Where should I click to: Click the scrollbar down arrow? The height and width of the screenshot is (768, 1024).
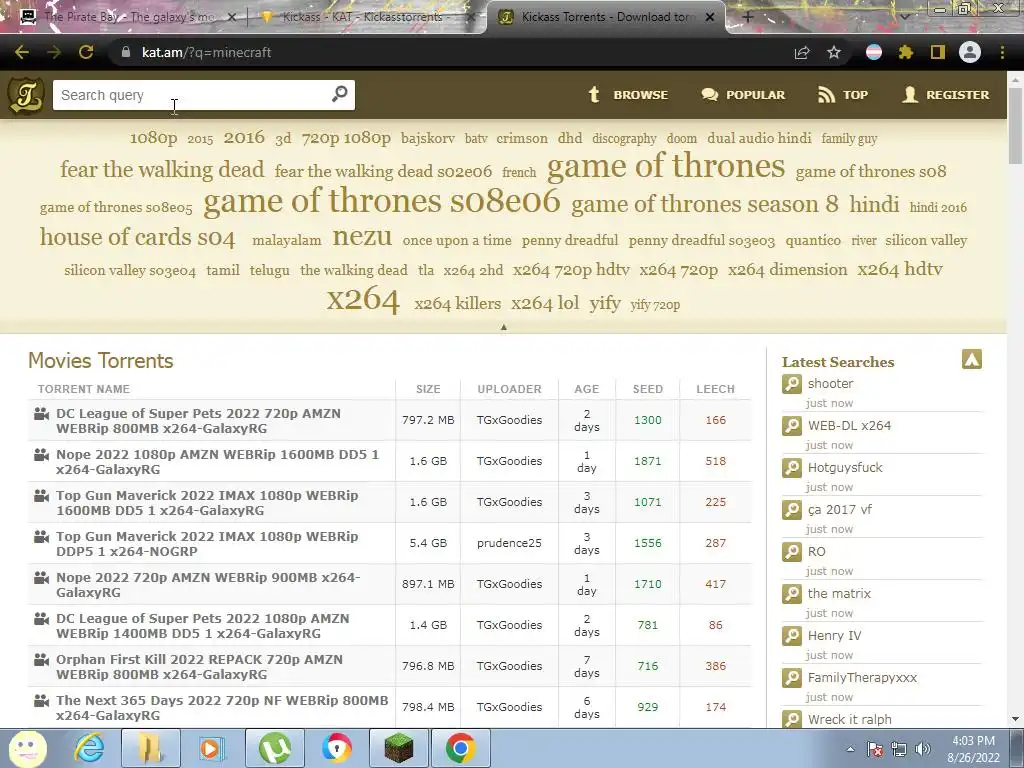pos(1015,719)
